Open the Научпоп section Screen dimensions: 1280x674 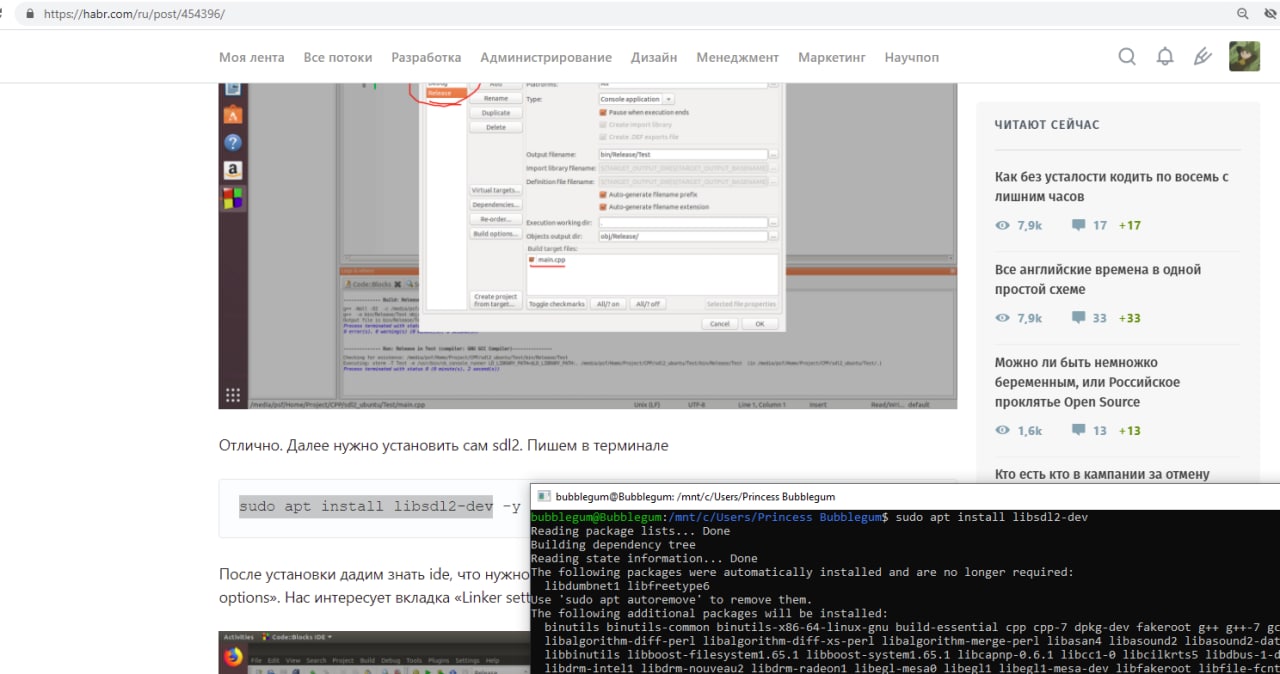coord(912,57)
